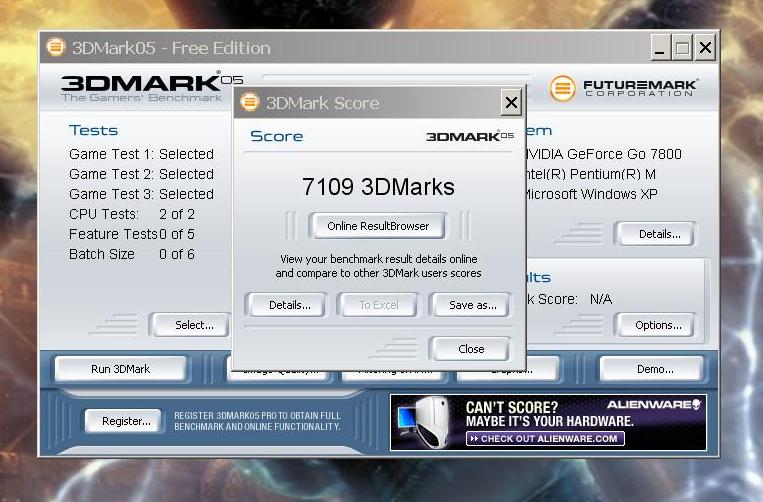This screenshot has height=502, width=763.
Task: Click the 3DMark Score dialog orange icon
Action: click(250, 102)
